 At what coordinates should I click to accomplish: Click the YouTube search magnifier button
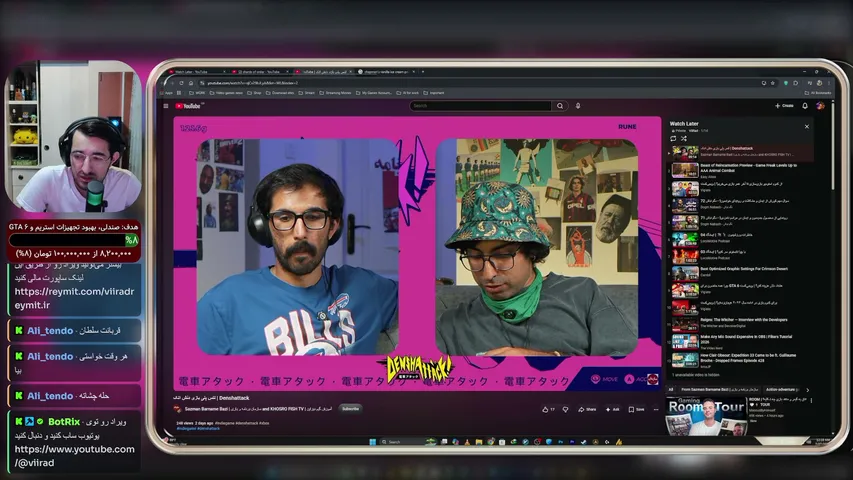560,106
